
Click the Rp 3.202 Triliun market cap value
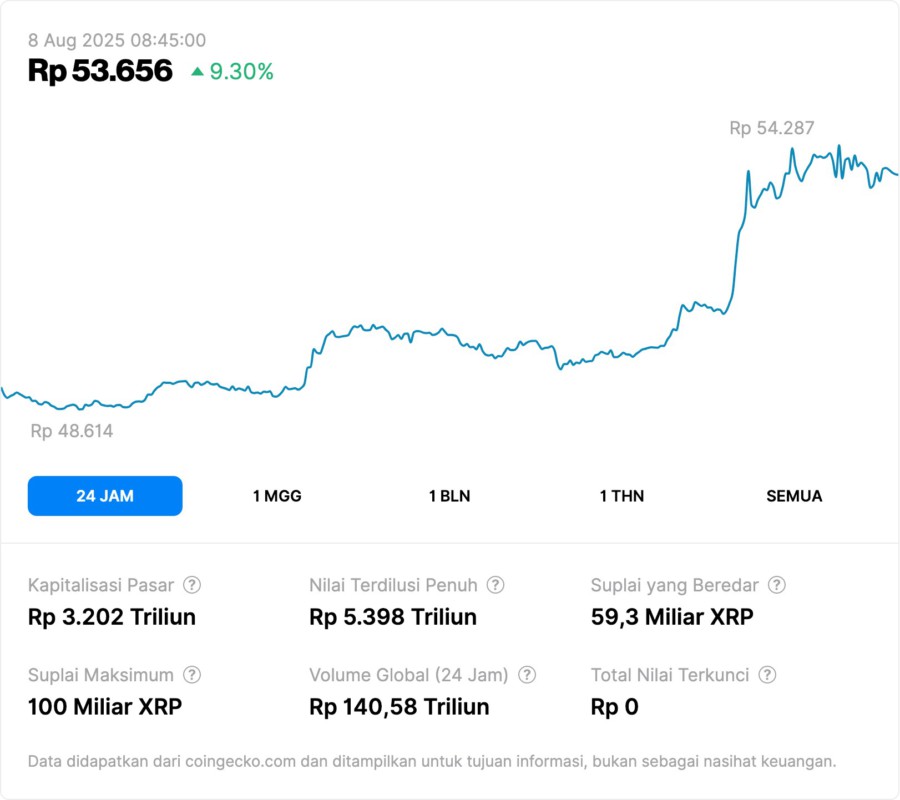coord(112,617)
